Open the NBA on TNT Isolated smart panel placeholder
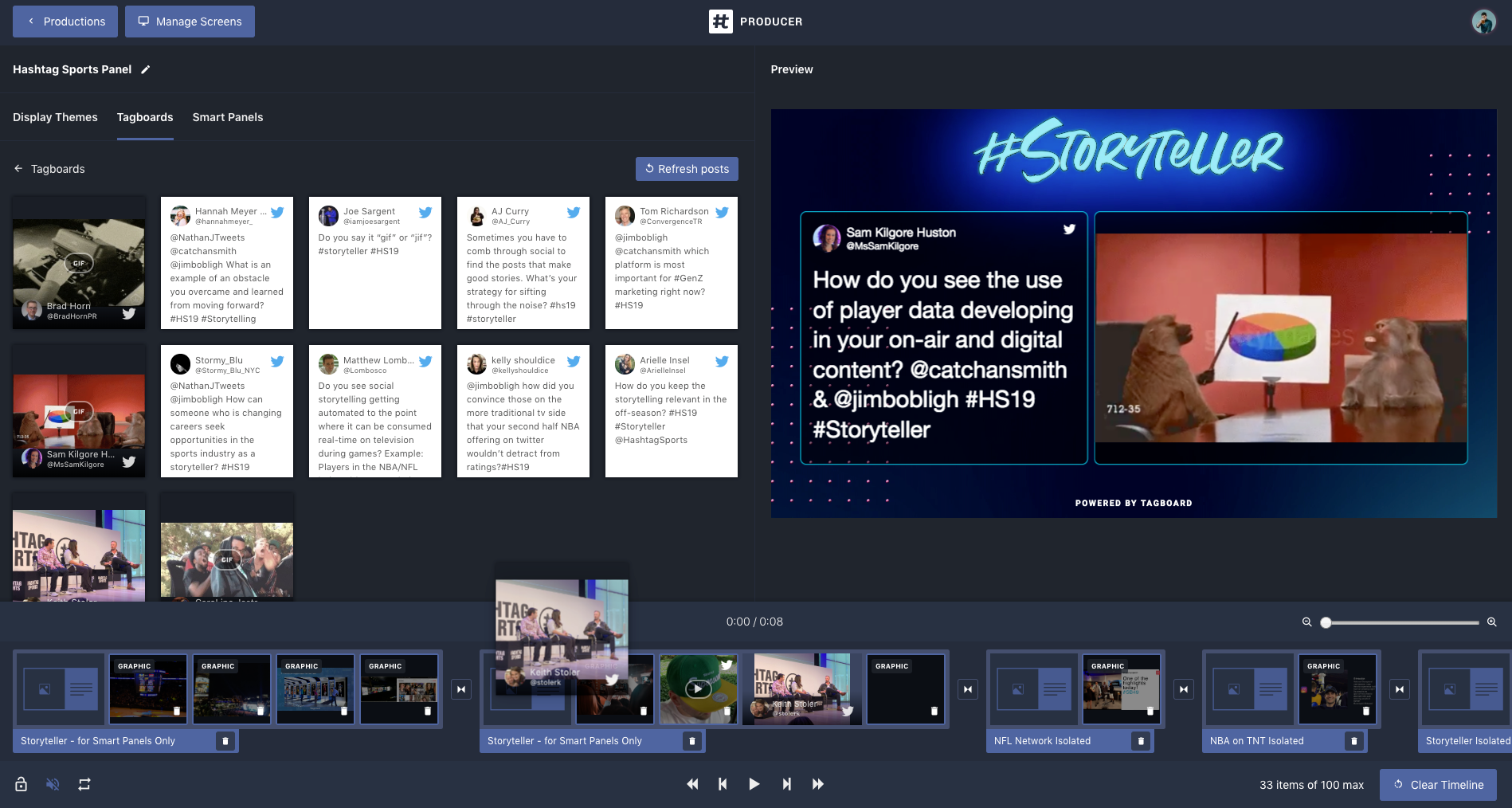 pos(1250,689)
